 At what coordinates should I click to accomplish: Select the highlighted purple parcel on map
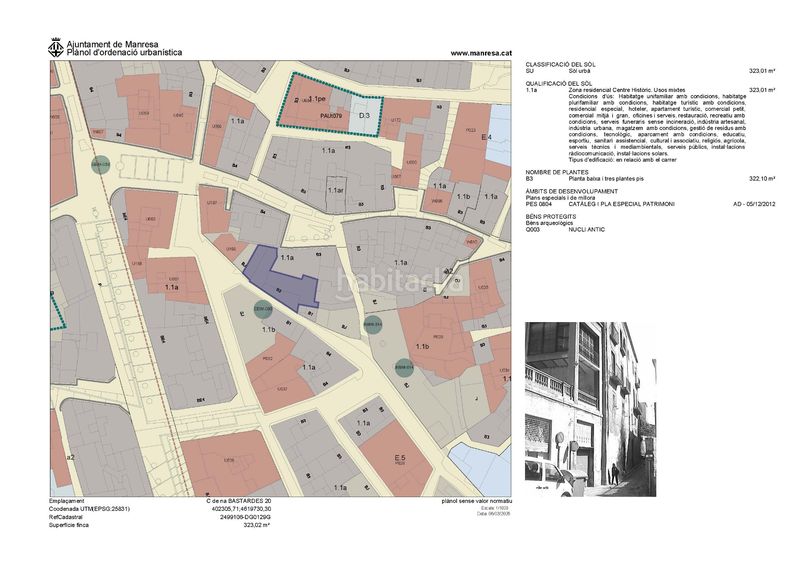coord(281,279)
